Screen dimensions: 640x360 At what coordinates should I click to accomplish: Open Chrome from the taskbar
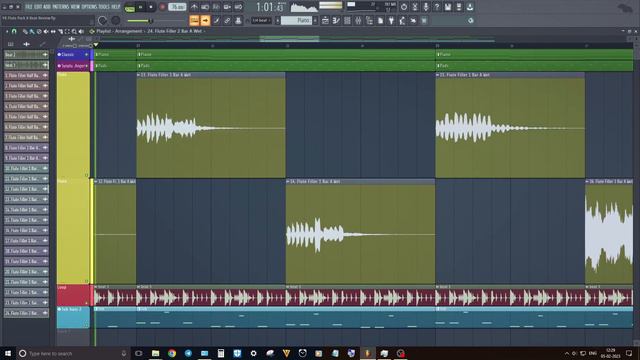coord(172,353)
